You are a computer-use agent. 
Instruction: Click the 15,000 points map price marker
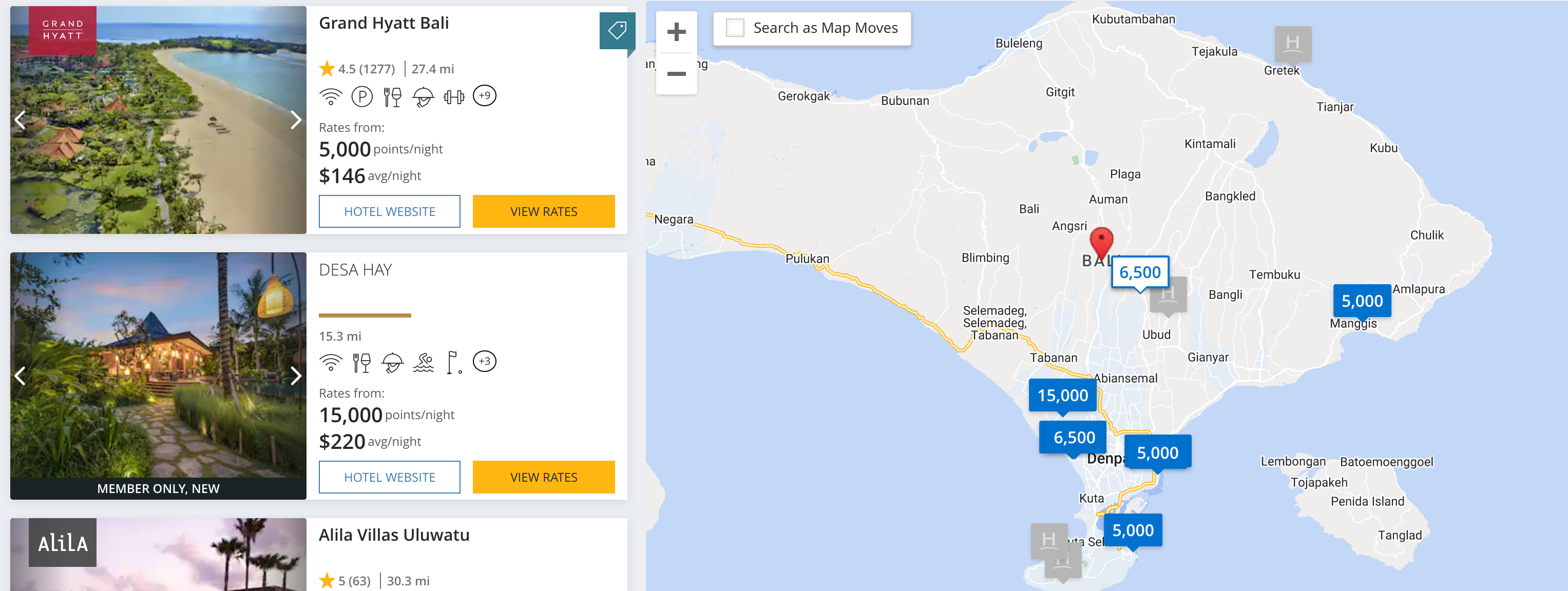[1063, 395]
